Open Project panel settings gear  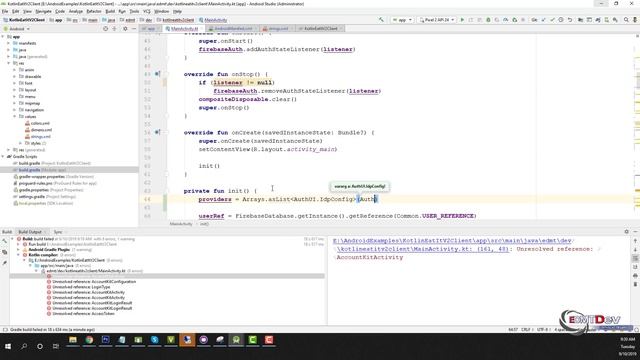[125, 29]
